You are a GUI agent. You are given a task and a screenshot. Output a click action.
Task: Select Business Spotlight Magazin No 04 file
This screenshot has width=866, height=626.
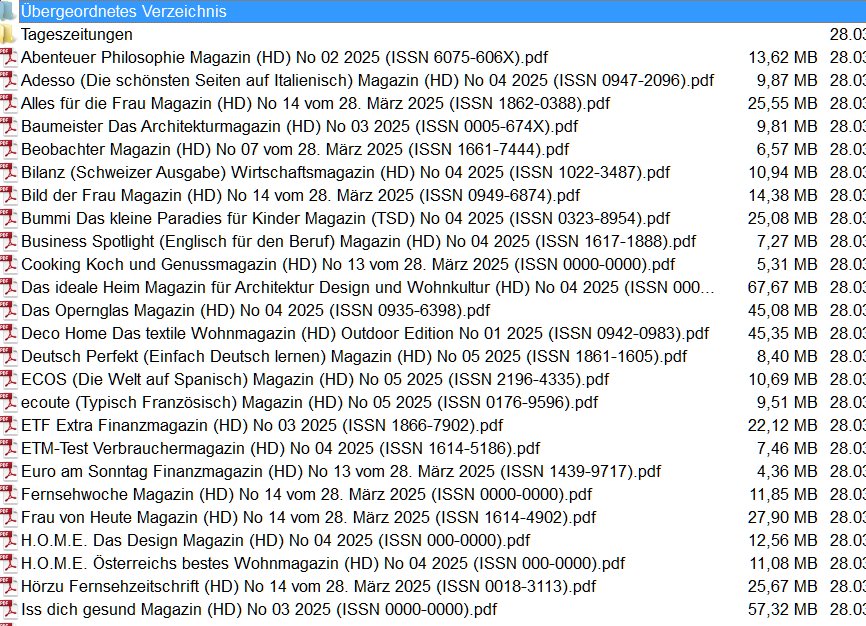(x=358, y=241)
